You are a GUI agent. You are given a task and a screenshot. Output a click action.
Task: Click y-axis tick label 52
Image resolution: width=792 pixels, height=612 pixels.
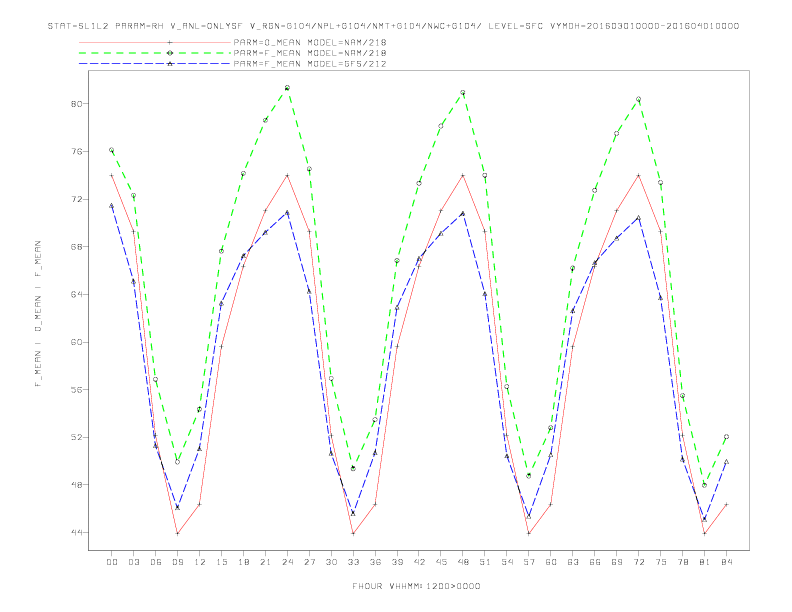click(75, 437)
